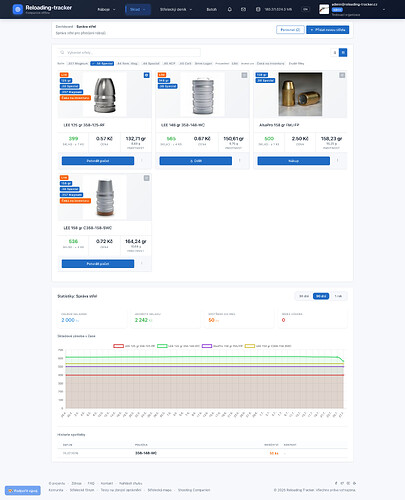The height and width of the screenshot is (500, 405).
Task: Select the 1 rok statistics period tab
Action: click(338, 296)
